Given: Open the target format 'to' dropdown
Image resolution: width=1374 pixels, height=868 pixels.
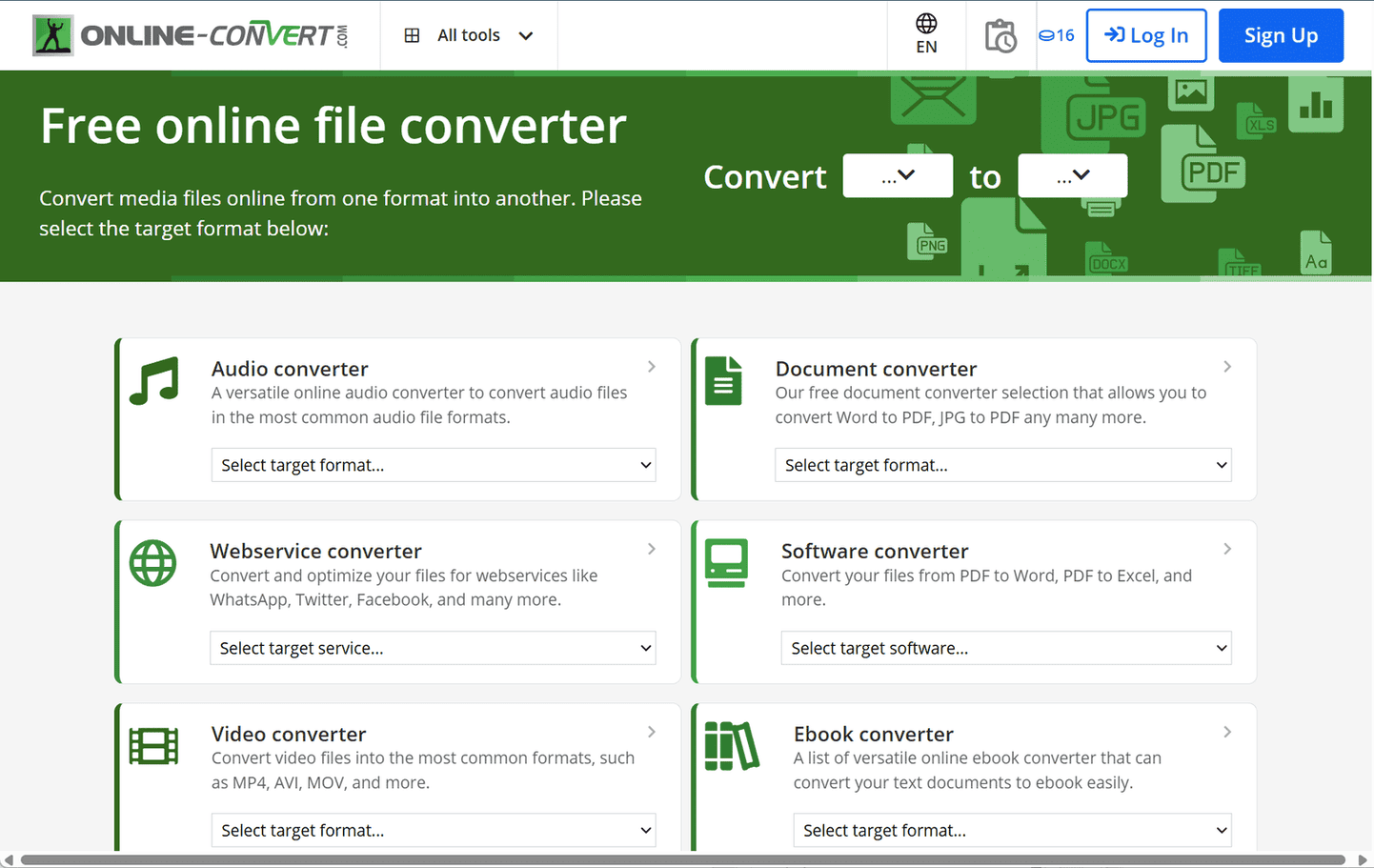Looking at the screenshot, I should (x=1072, y=175).
